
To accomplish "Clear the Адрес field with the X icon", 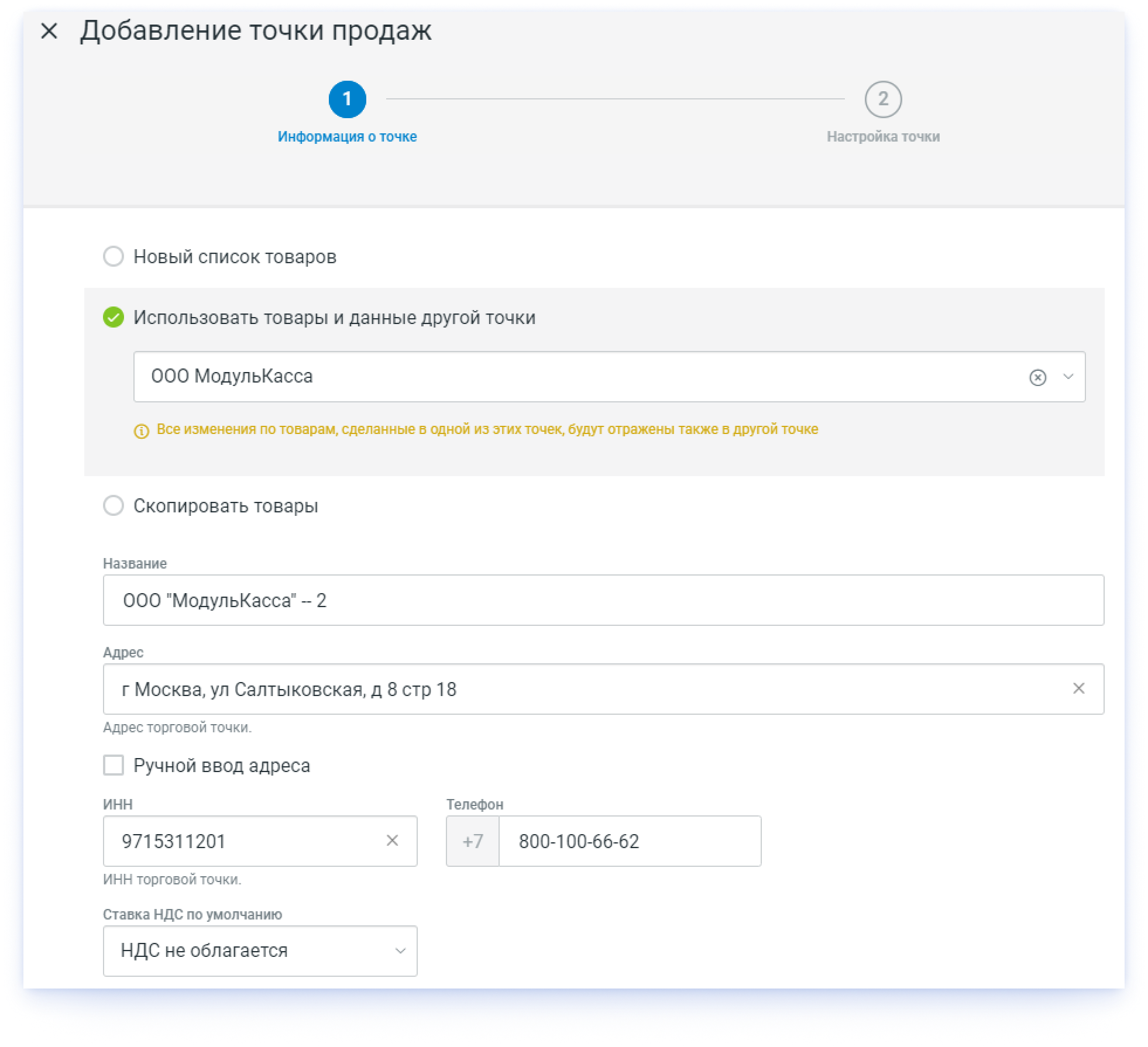I will 1078,688.
